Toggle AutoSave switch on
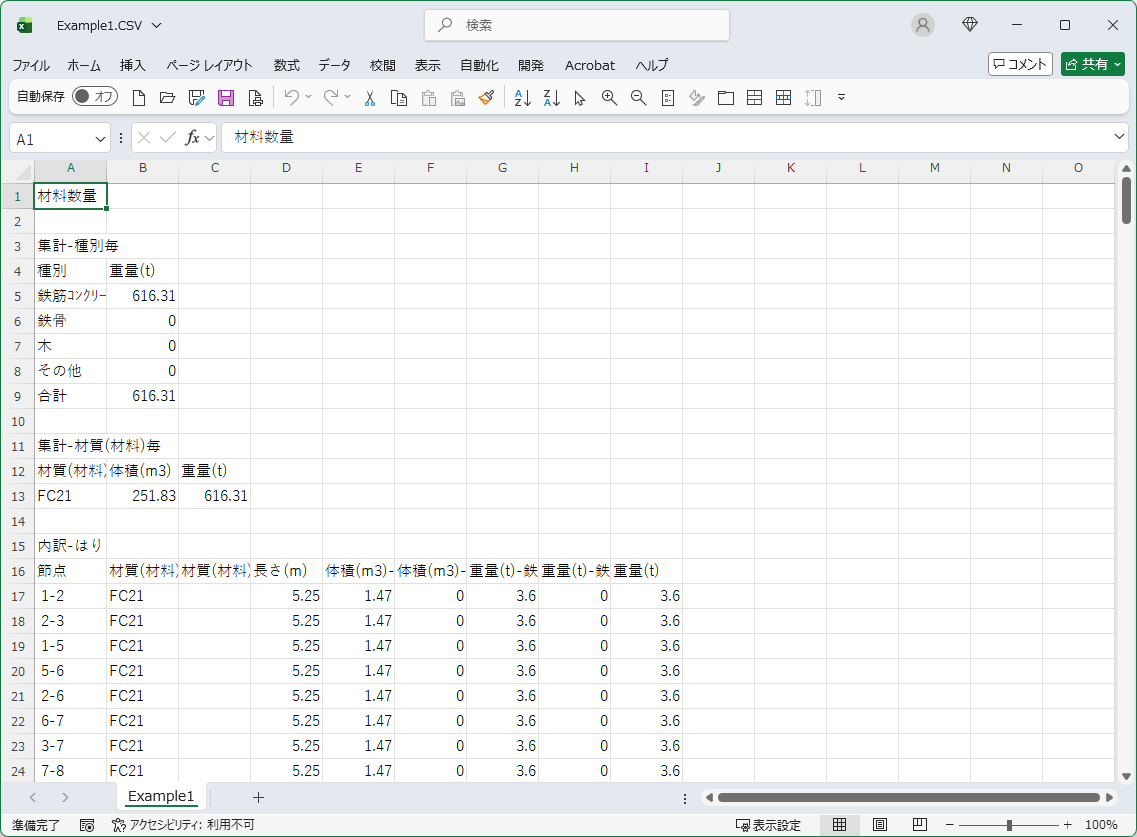 pos(95,96)
